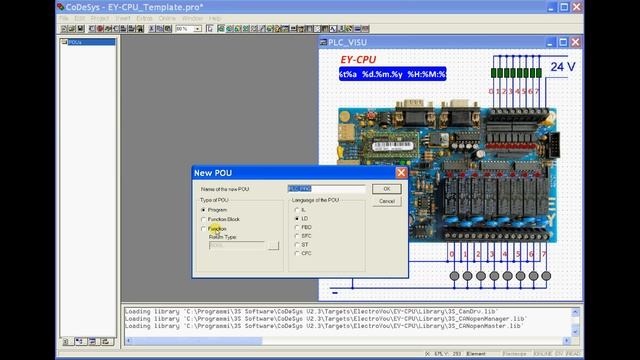Select the Trend tool, last toolbar icon
Screen dimensions: 640x360
coord(366,29)
